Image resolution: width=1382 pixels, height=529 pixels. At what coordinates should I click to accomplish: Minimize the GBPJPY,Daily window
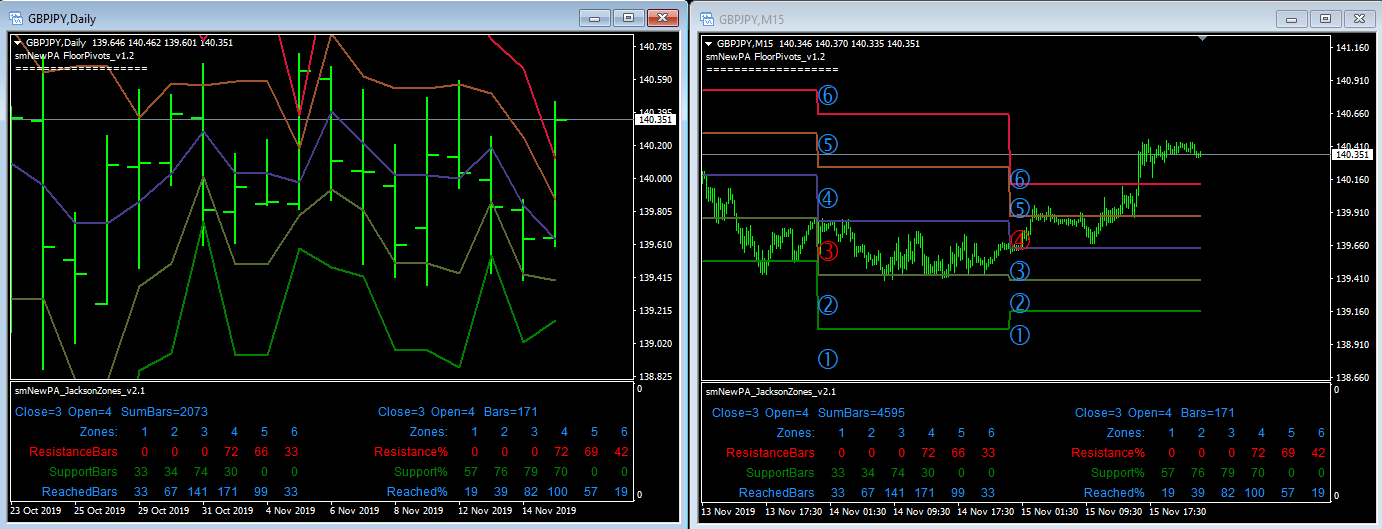click(597, 18)
